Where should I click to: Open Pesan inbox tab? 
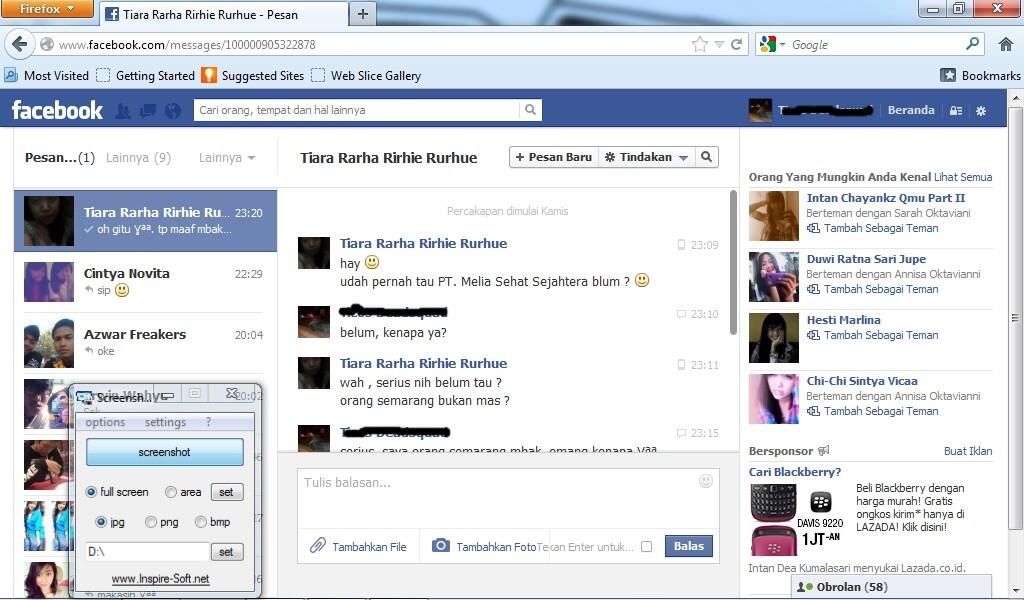click(59, 157)
